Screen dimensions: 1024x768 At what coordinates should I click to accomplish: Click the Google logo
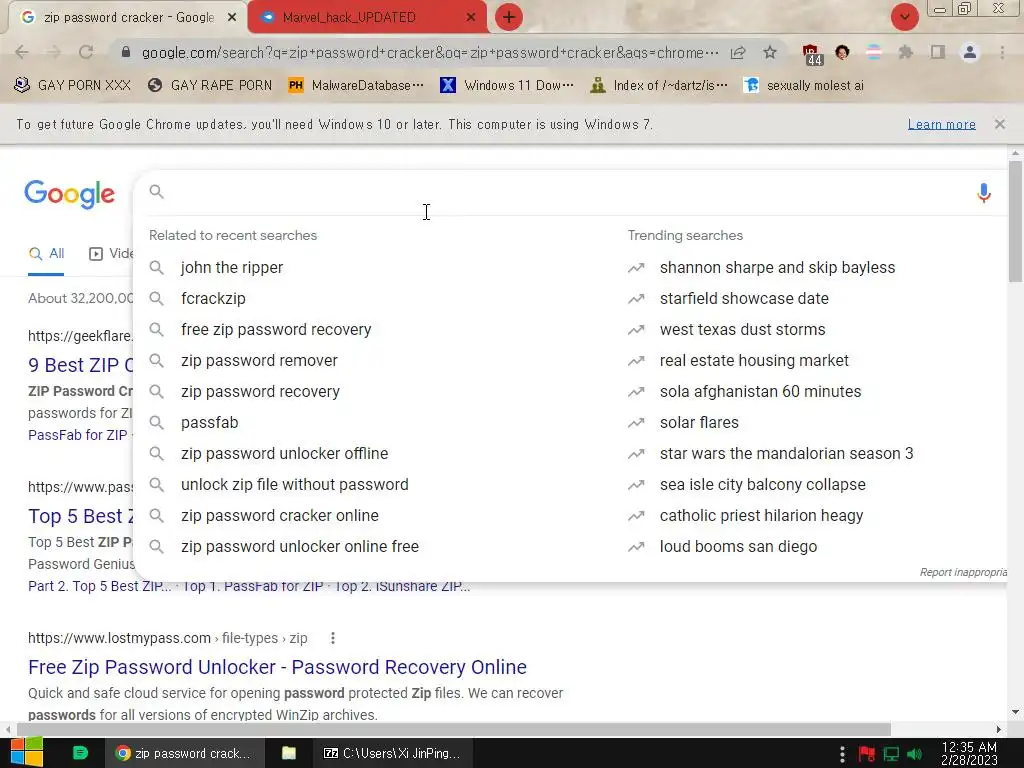pyautogui.click(x=70, y=195)
